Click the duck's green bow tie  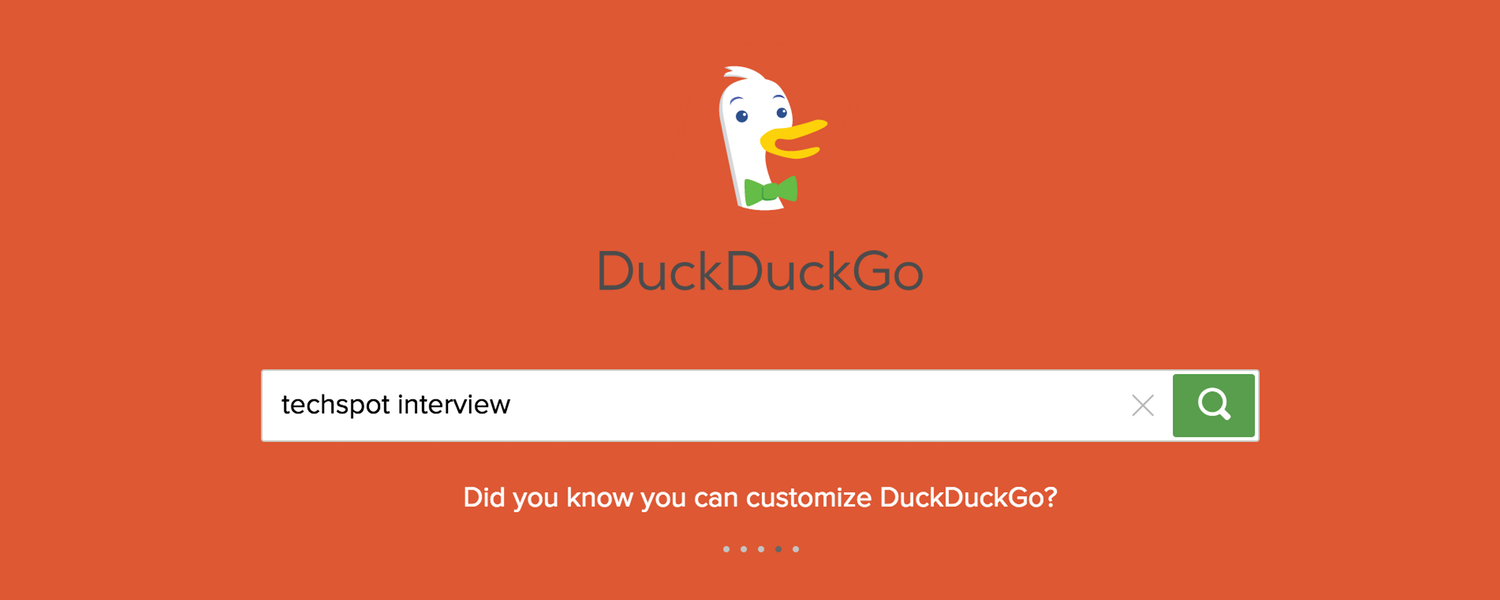point(771,190)
